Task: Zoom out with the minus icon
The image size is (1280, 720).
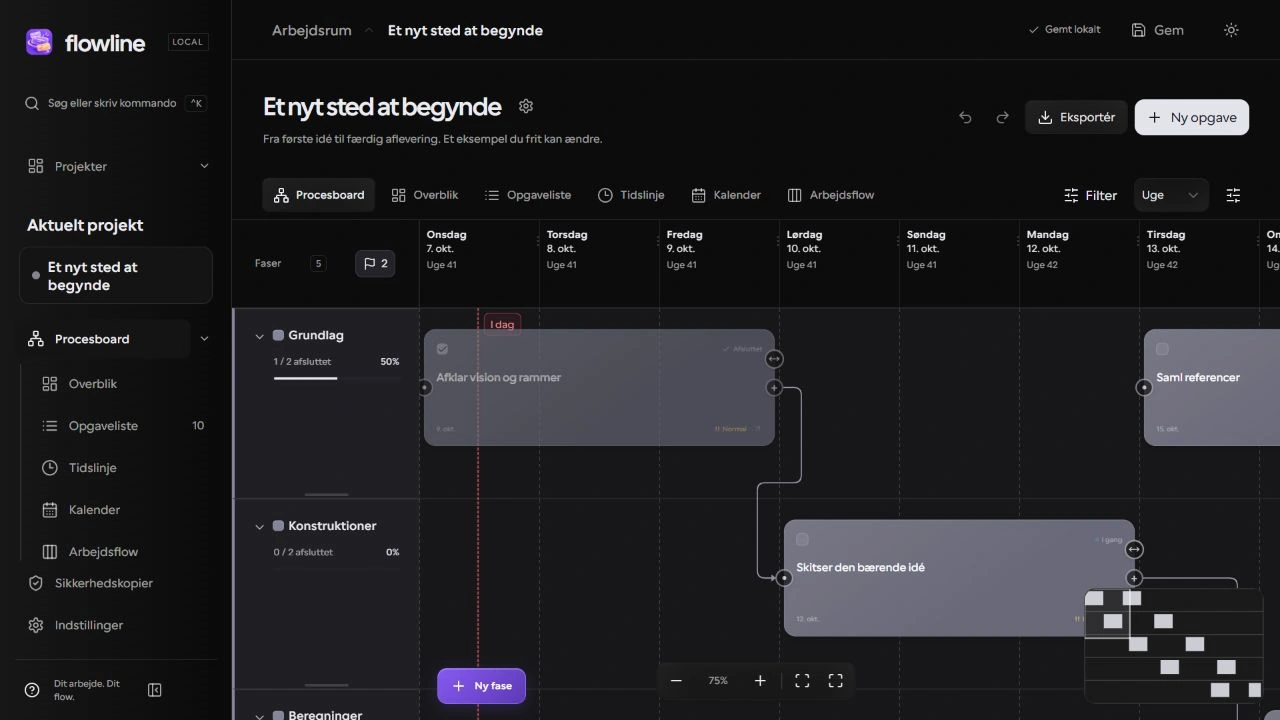Action: (x=676, y=681)
